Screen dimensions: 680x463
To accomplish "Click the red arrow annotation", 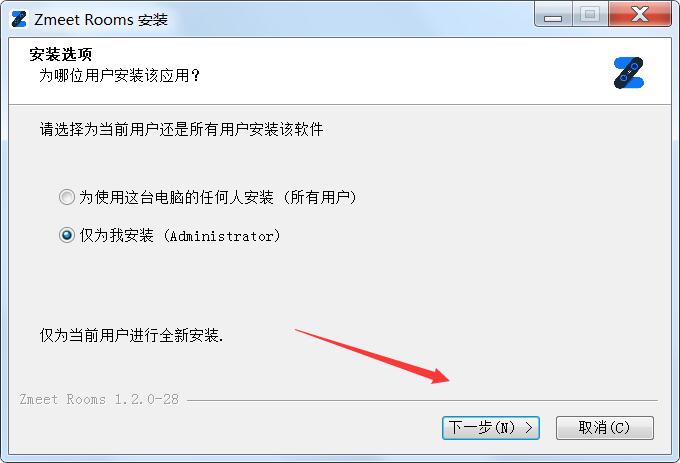I will click(x=372, y=356).
